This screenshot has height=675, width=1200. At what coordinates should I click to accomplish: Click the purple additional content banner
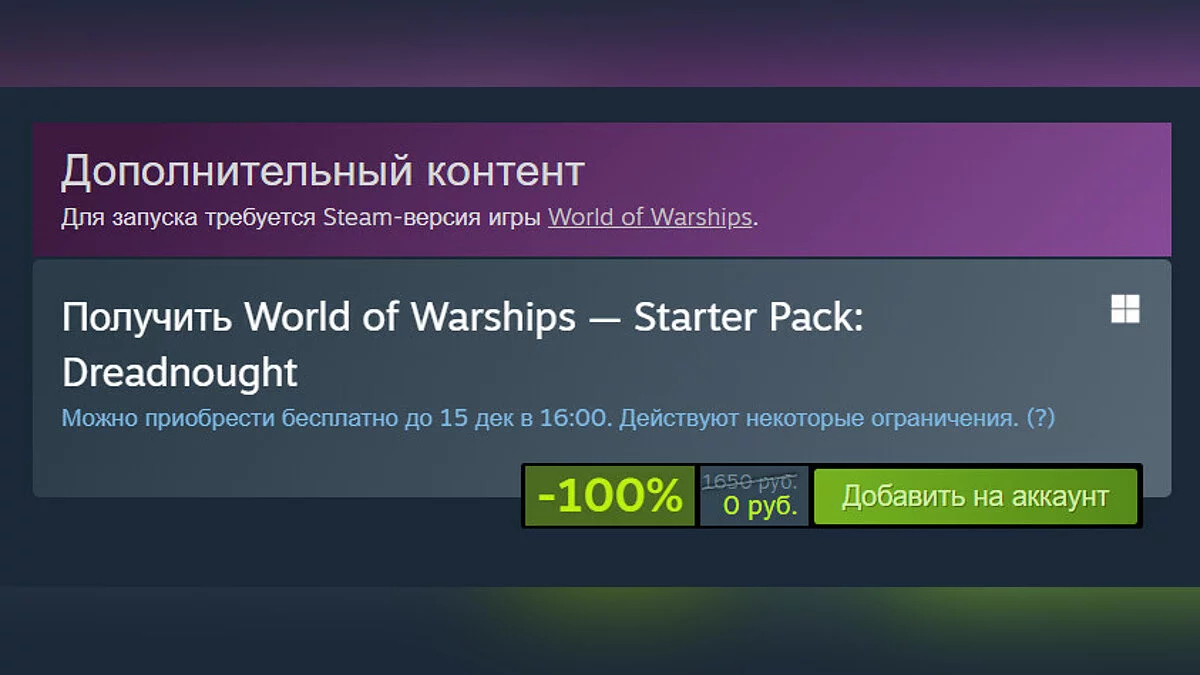pos(601,189)
